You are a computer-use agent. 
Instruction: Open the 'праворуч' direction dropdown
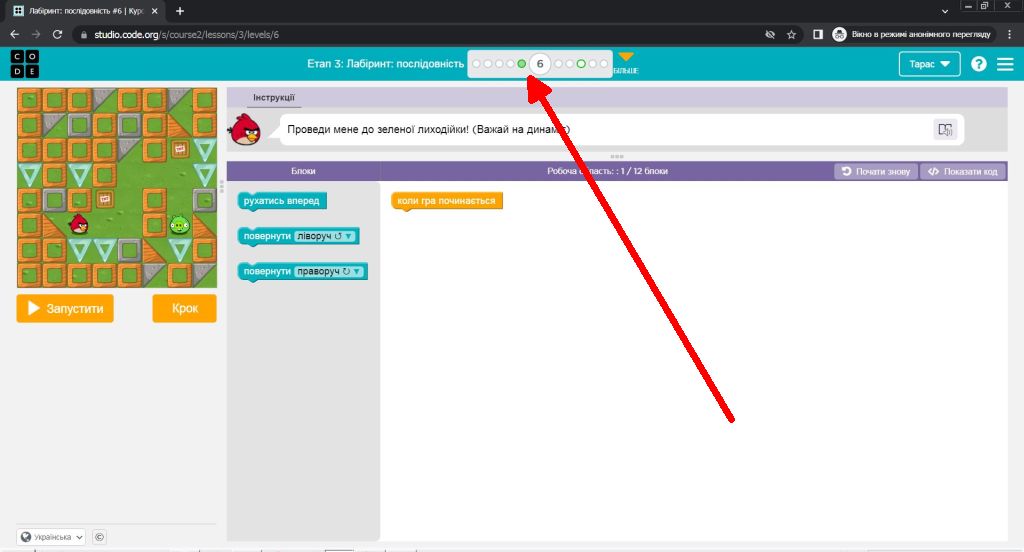tap(328, 272)
